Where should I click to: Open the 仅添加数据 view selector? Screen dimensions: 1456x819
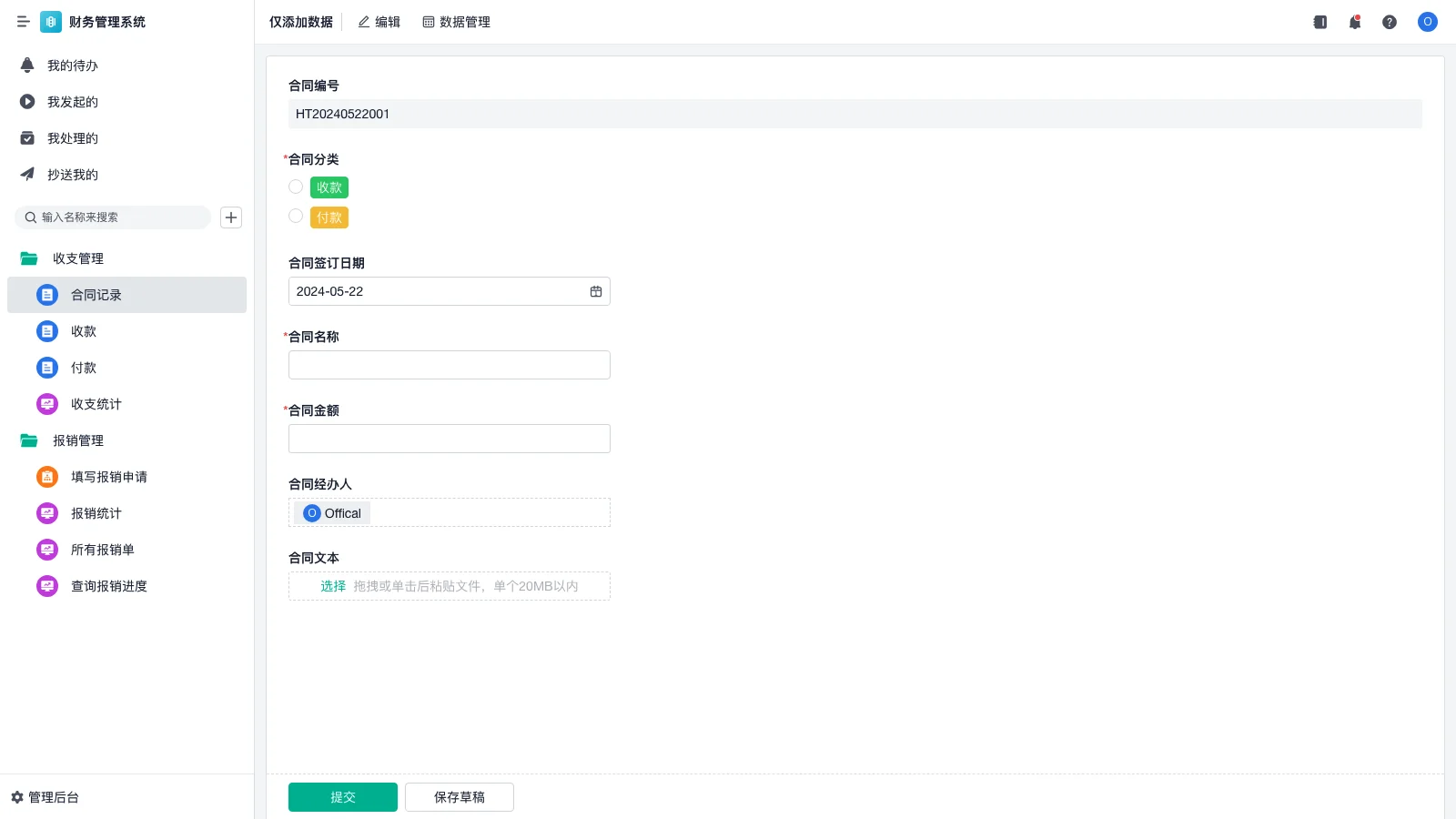pyautogui.click(x=301, y=22)
